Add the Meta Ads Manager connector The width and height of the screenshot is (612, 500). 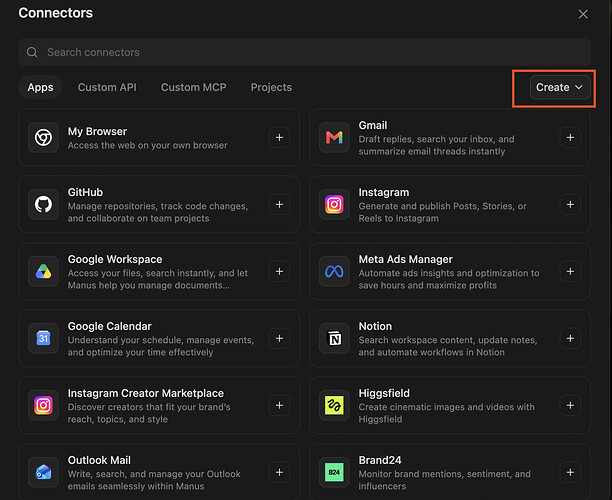pos(570,271)
